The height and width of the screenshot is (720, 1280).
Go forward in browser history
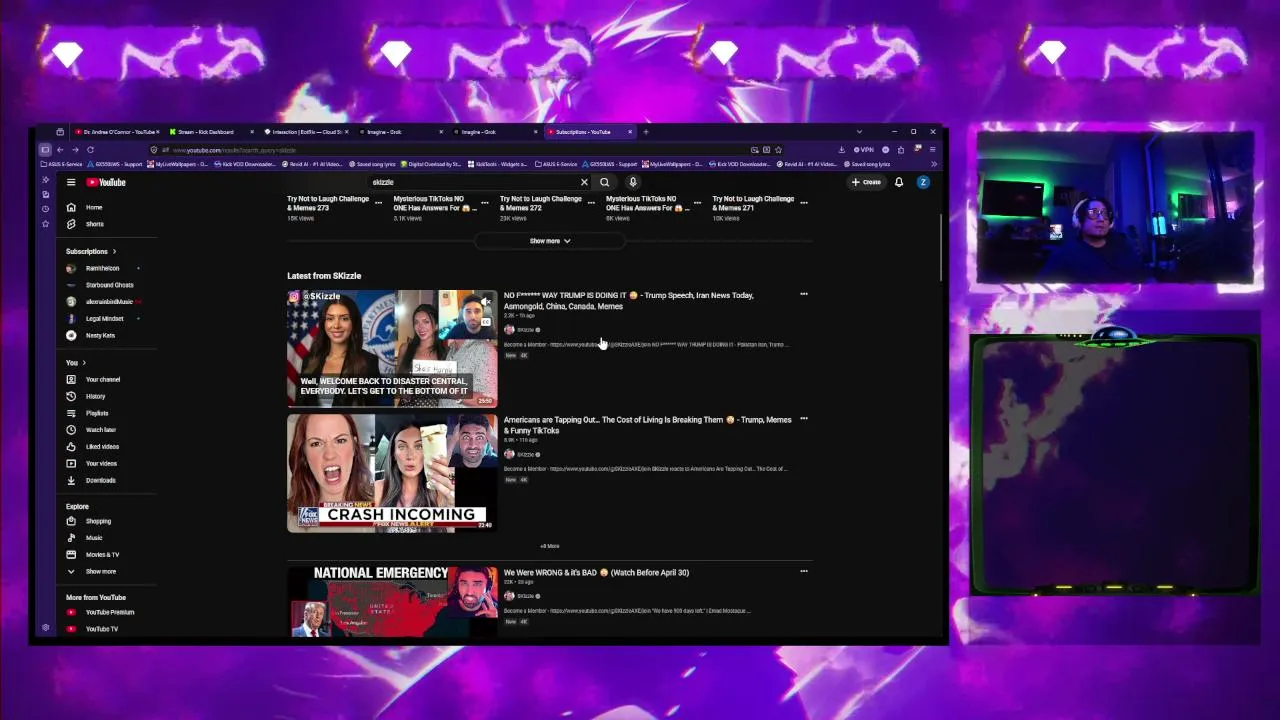75,150
